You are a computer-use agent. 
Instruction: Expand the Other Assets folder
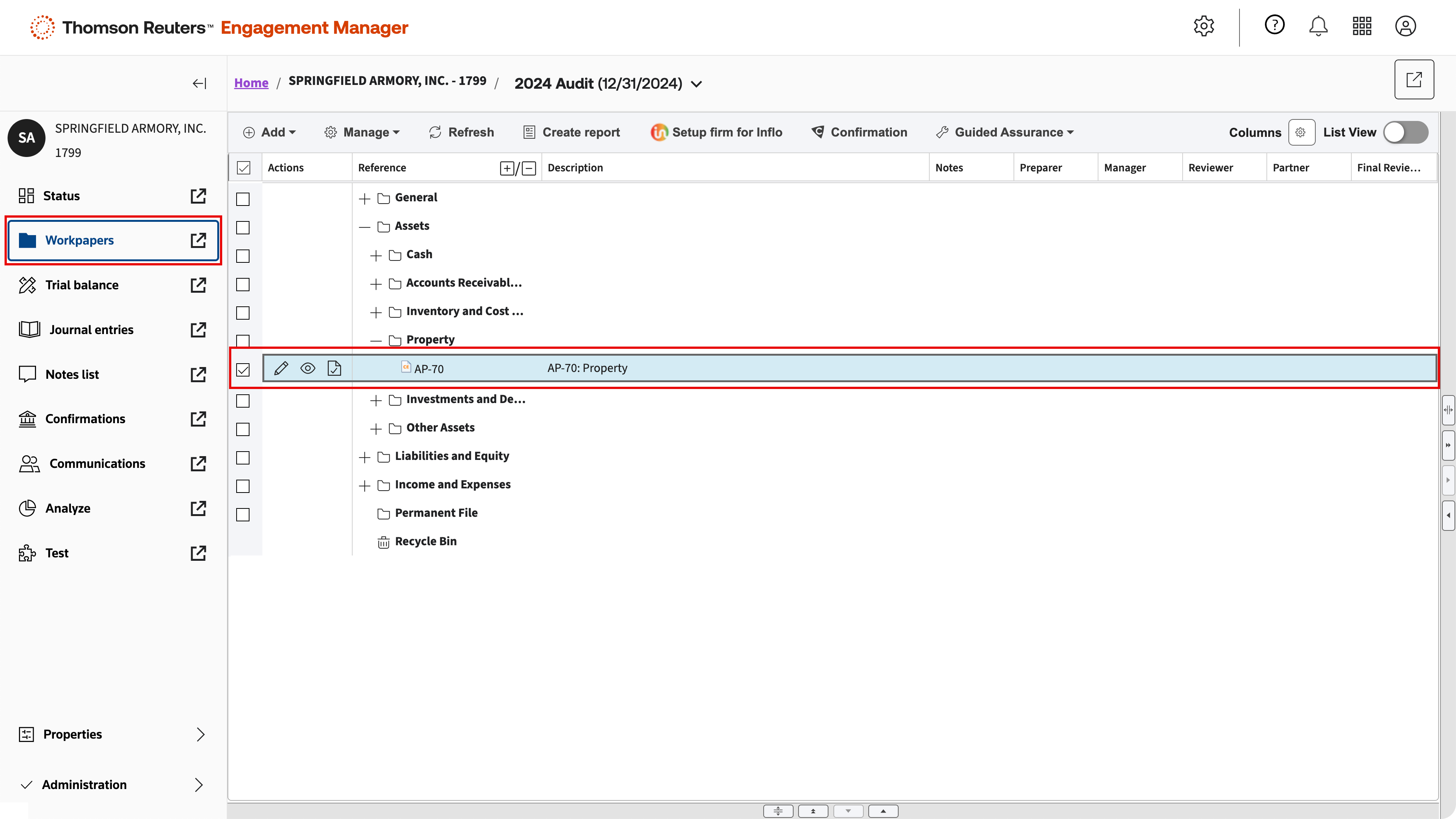click(x=376, y=429)
